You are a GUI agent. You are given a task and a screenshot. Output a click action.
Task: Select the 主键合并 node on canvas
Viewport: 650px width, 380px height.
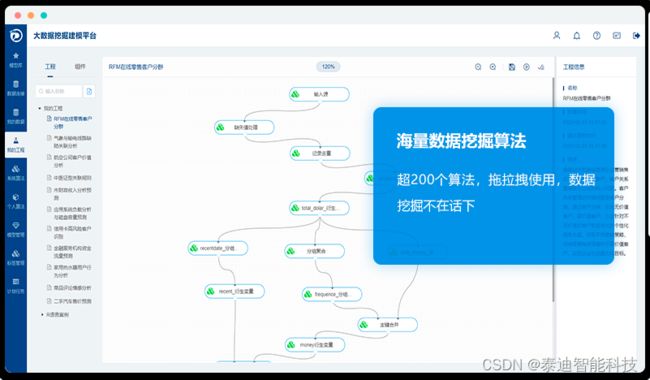[388, 324]
